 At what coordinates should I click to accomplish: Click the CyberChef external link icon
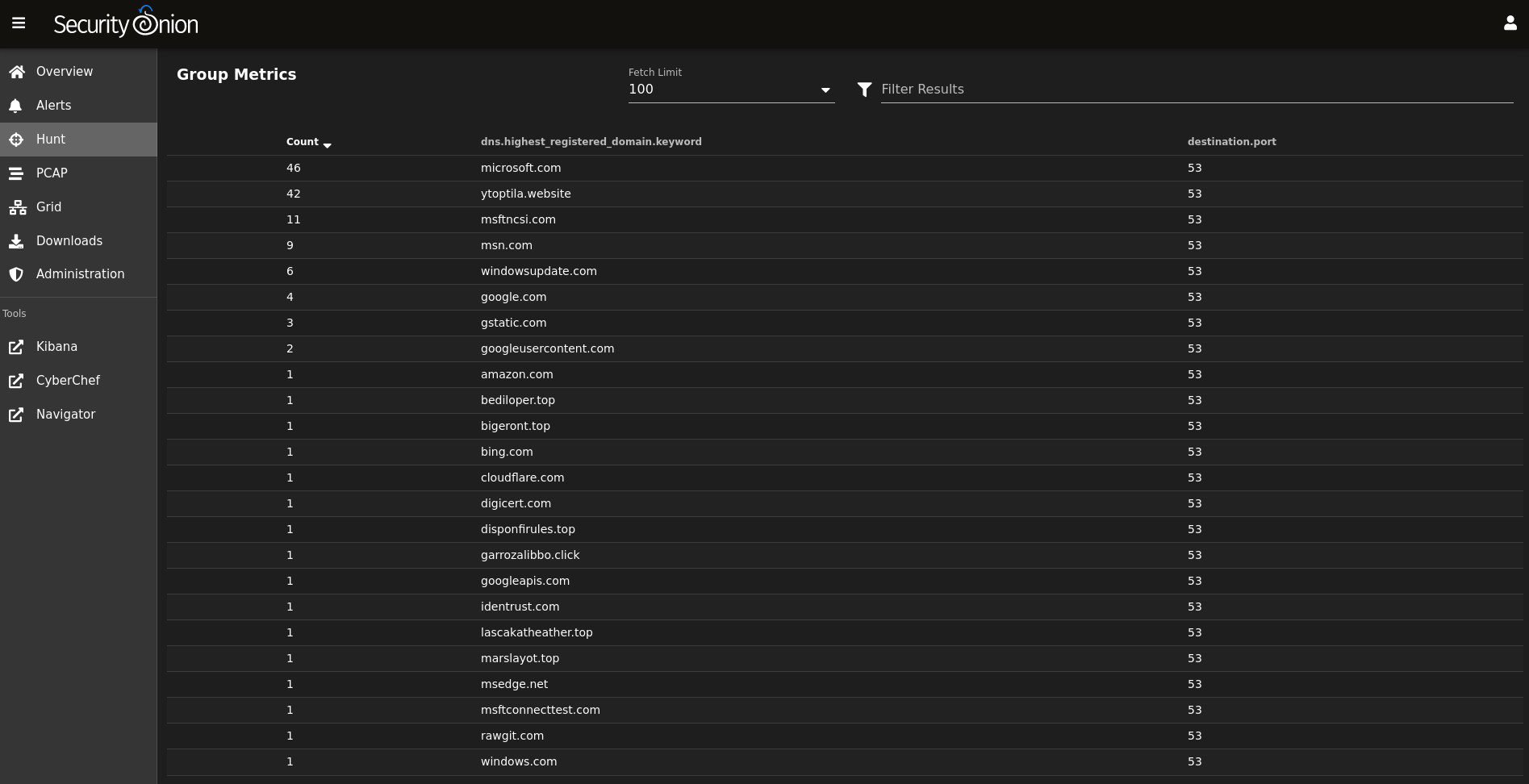16,381
